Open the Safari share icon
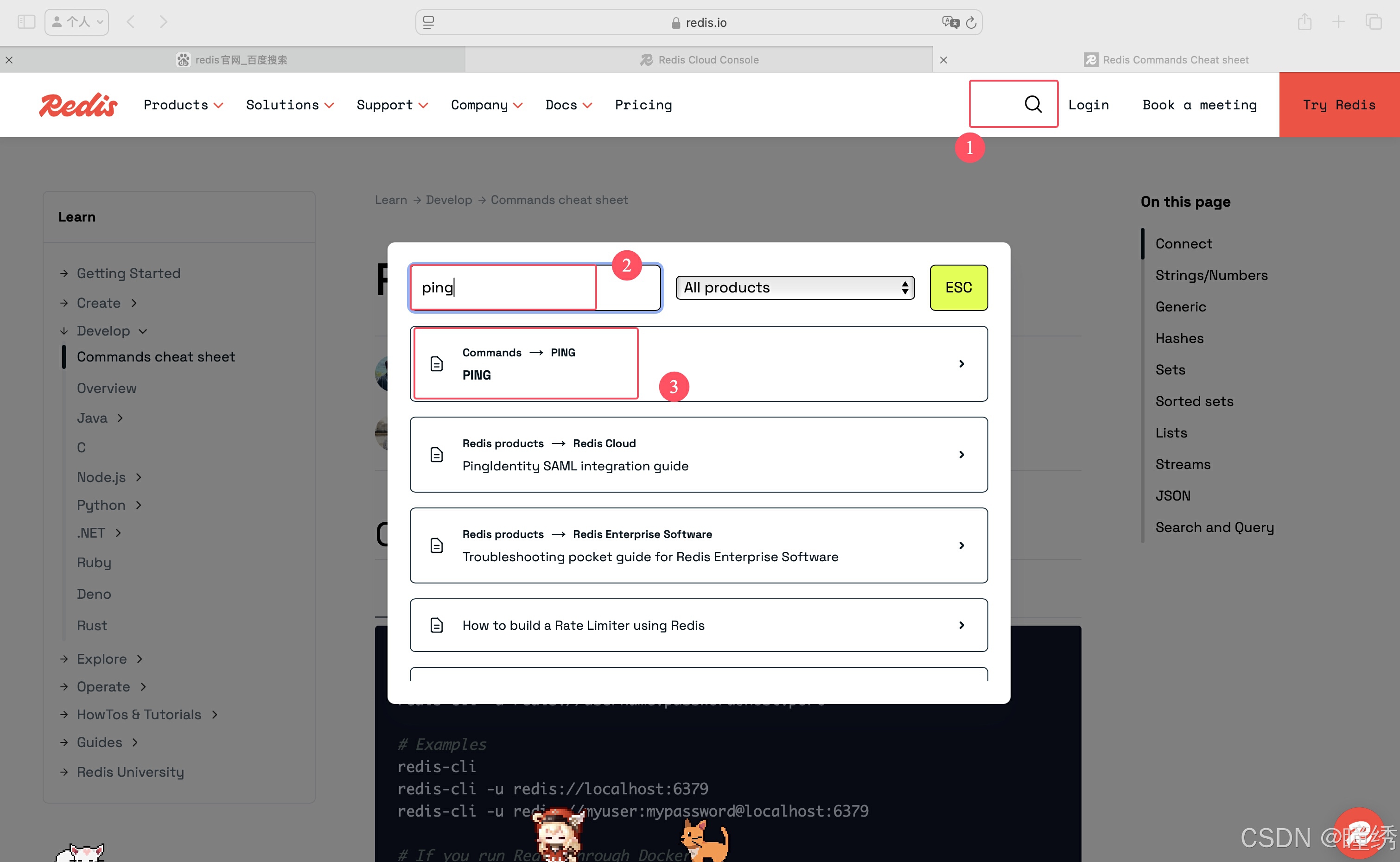This screenshot has height=862, width=1400. 1304,22
